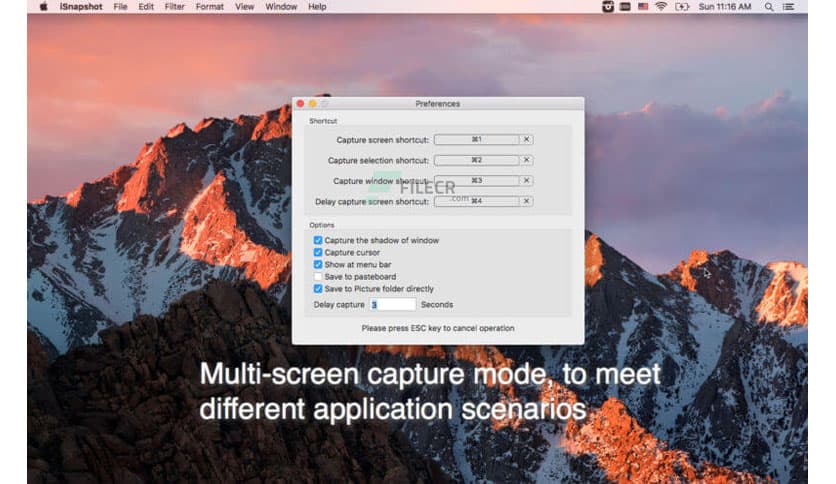
Task: Open the Help menu
Action: (x=317, y=7)
